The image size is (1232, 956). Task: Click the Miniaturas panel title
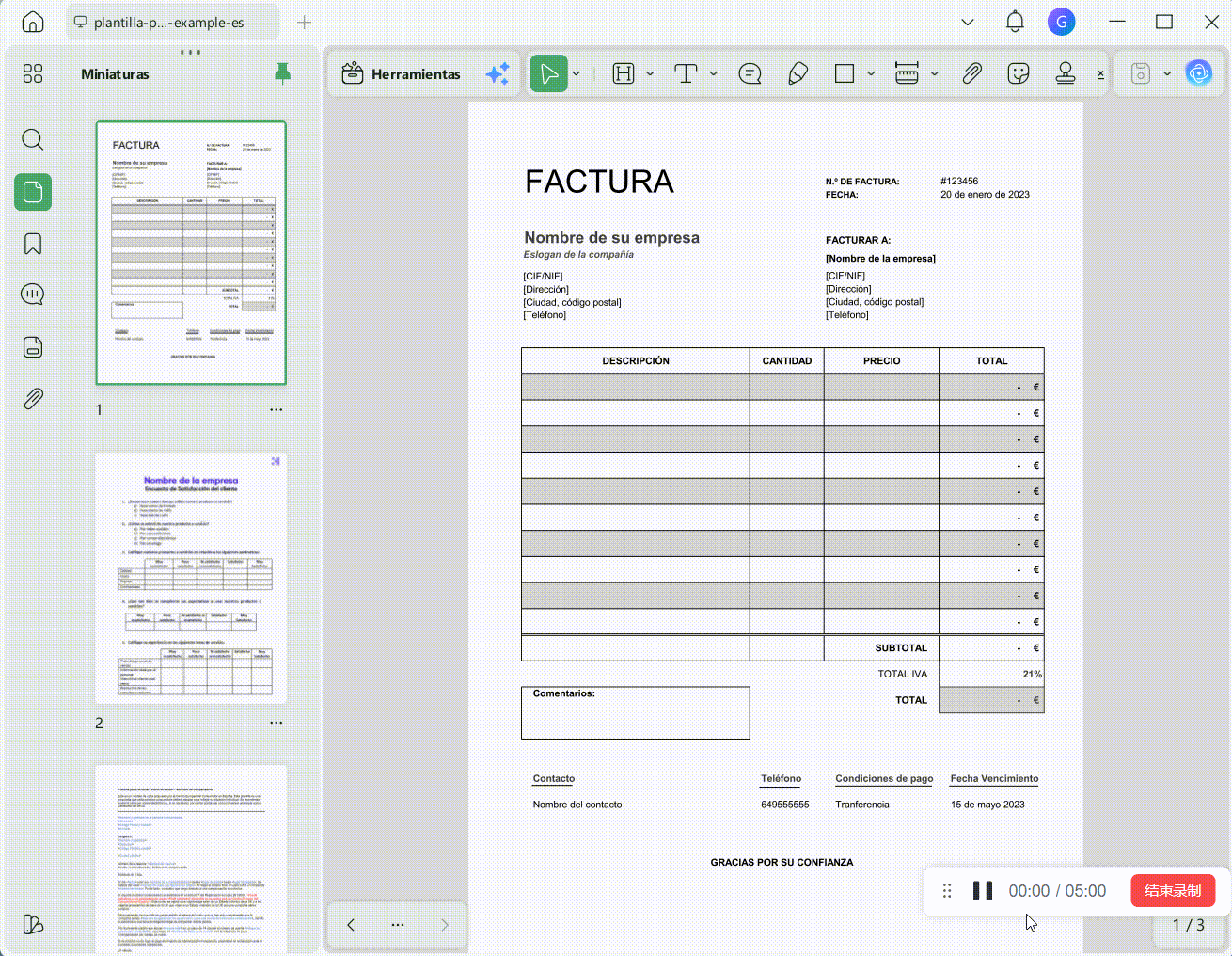(115, 74)
